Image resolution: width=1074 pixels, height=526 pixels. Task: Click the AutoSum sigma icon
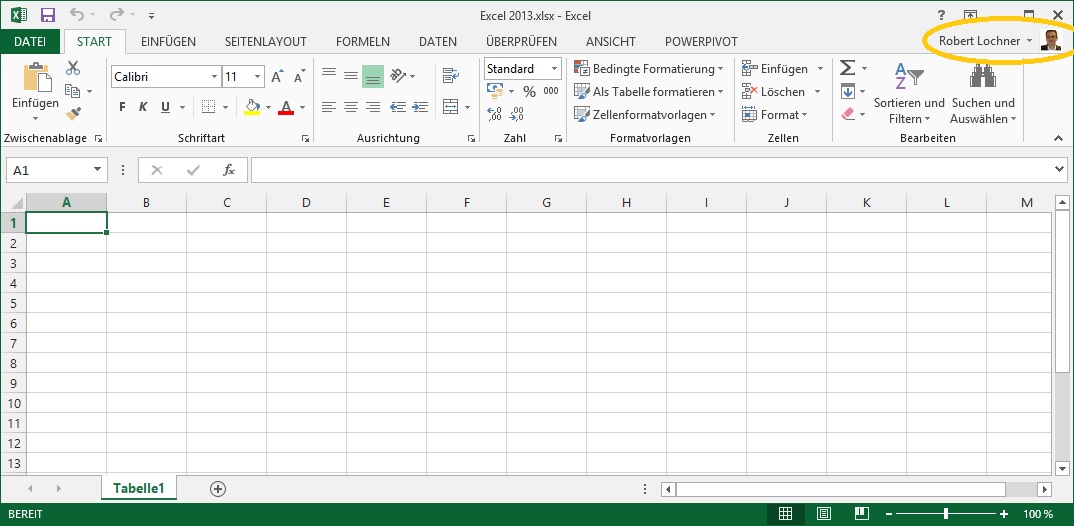(x=847, y=68)
